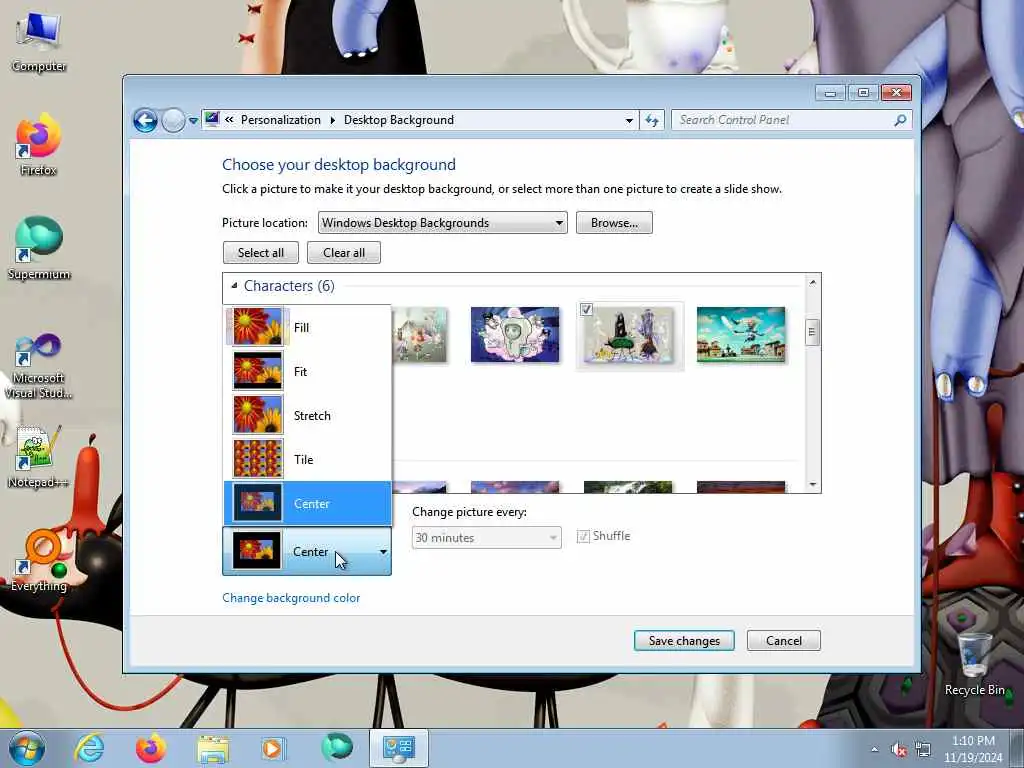Click the taskbar clock showing 1:10 PM
This screenshot has height=768, width=1024.
(973, 749)
